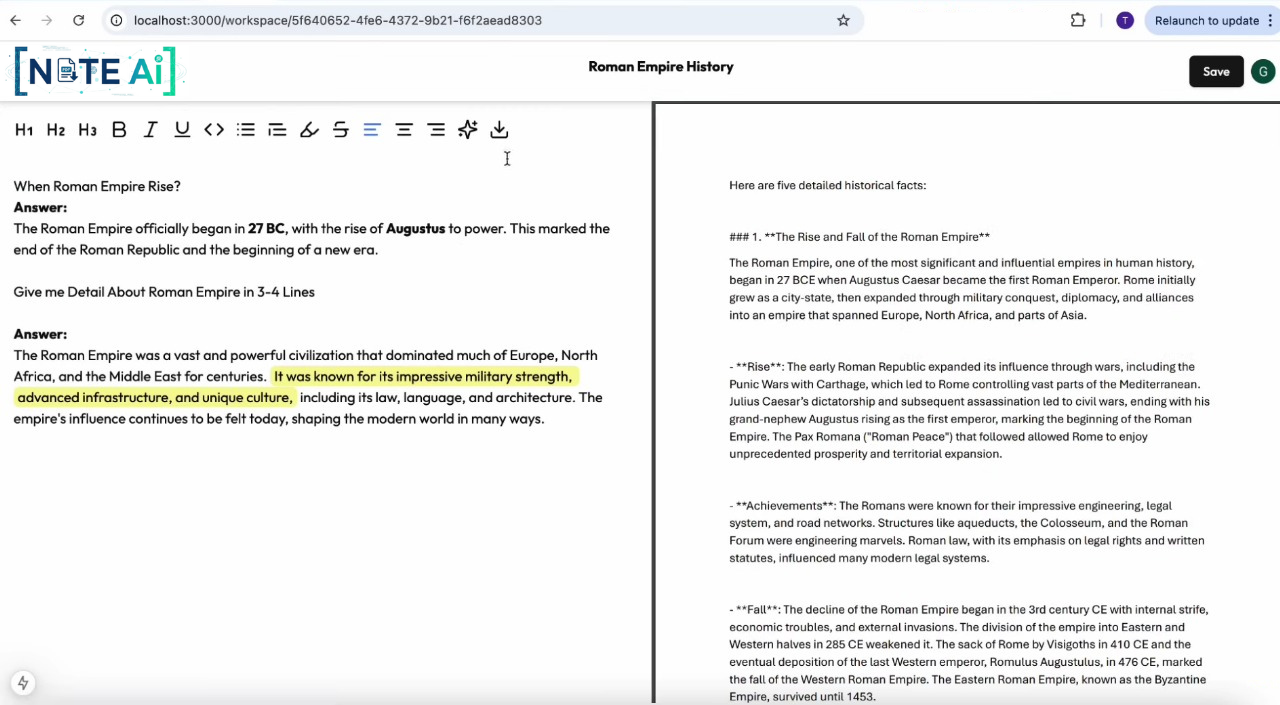Click the '**Fall**' paragraph

968,653
